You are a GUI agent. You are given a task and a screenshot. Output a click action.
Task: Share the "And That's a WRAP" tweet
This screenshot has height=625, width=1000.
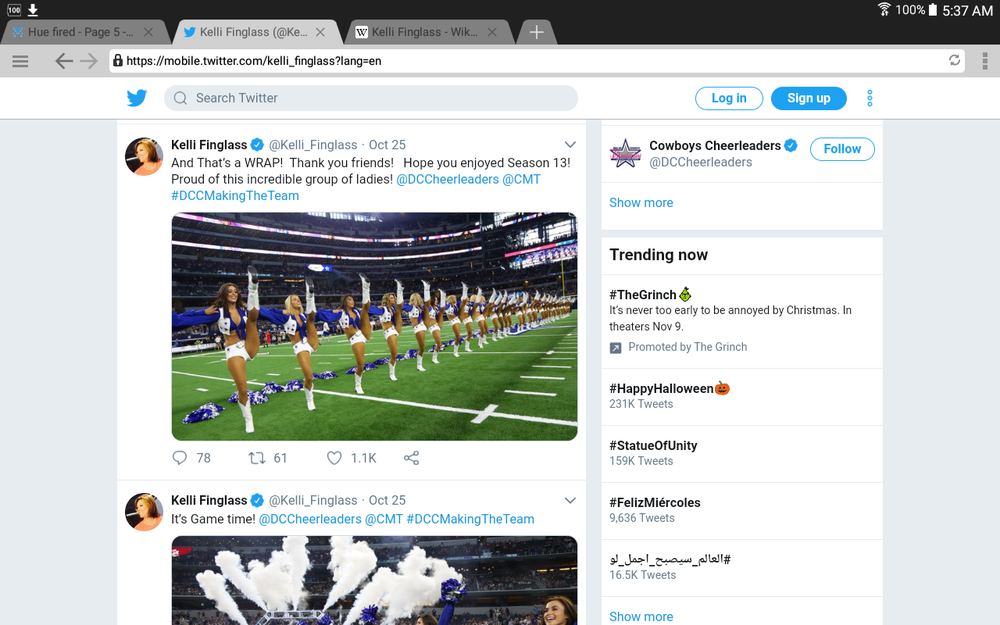click(411, 458)
